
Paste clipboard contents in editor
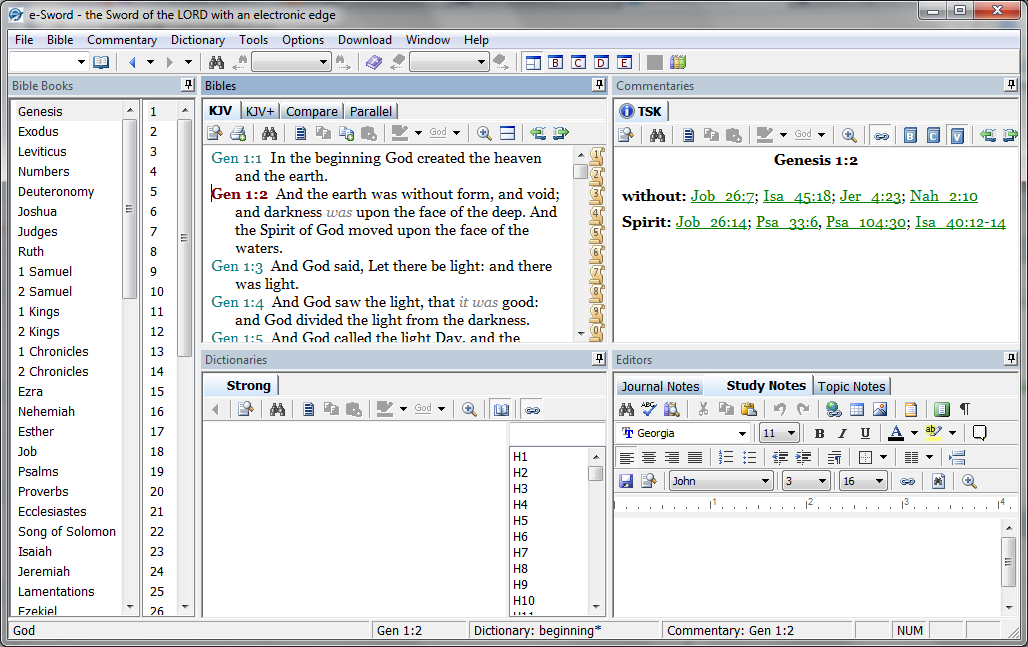coord(749,409)
